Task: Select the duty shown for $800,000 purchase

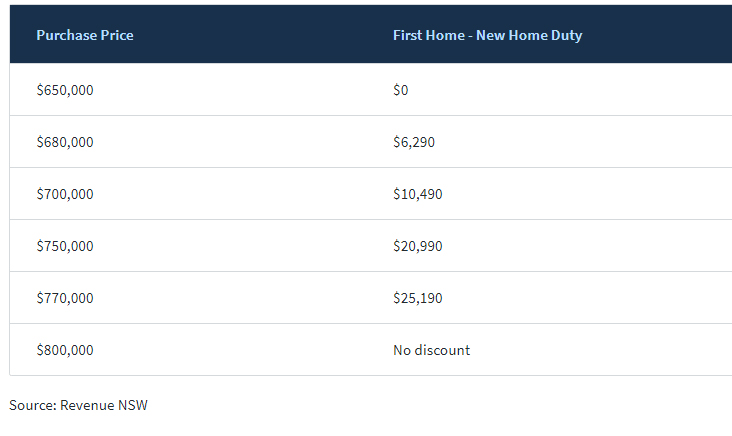Action: (x=431, y=350)
